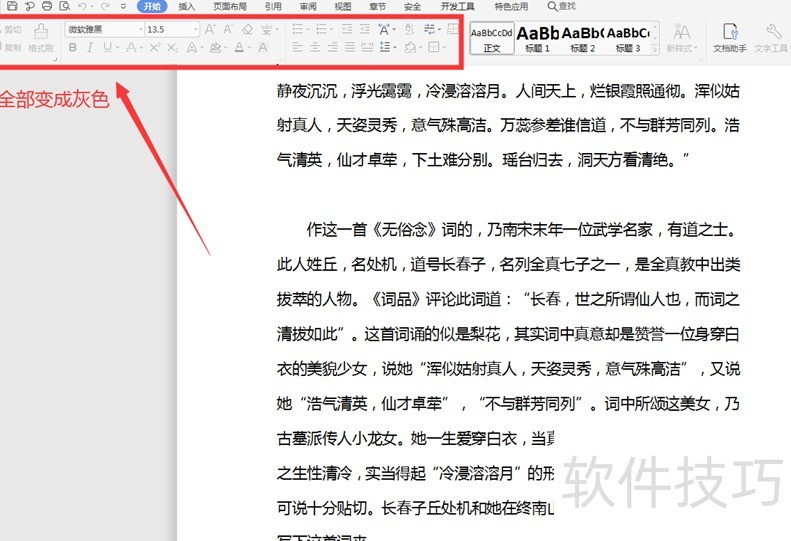Viewport: 791px width, 541px height.
Task: Toggle Bold formatting
Action: [x=73, y=47]
